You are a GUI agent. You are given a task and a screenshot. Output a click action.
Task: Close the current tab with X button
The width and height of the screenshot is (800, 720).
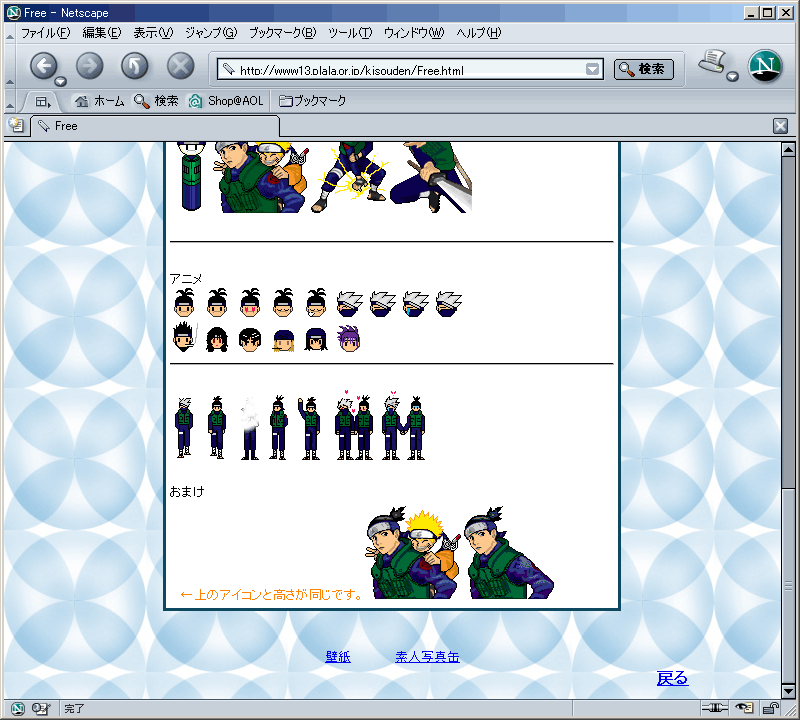(x=780, y=126)
